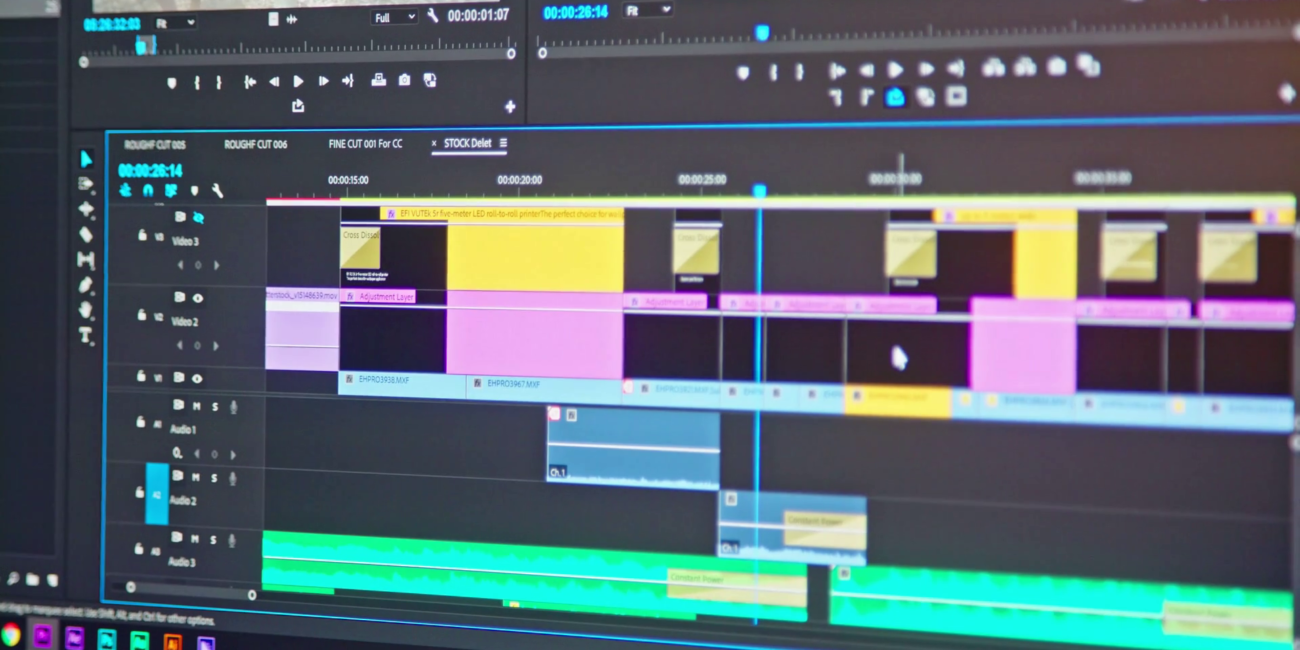This screenshot has width=1300, height=650.
Task: Click the Program Monitor scrub playhead
Action: pos(762,33)
